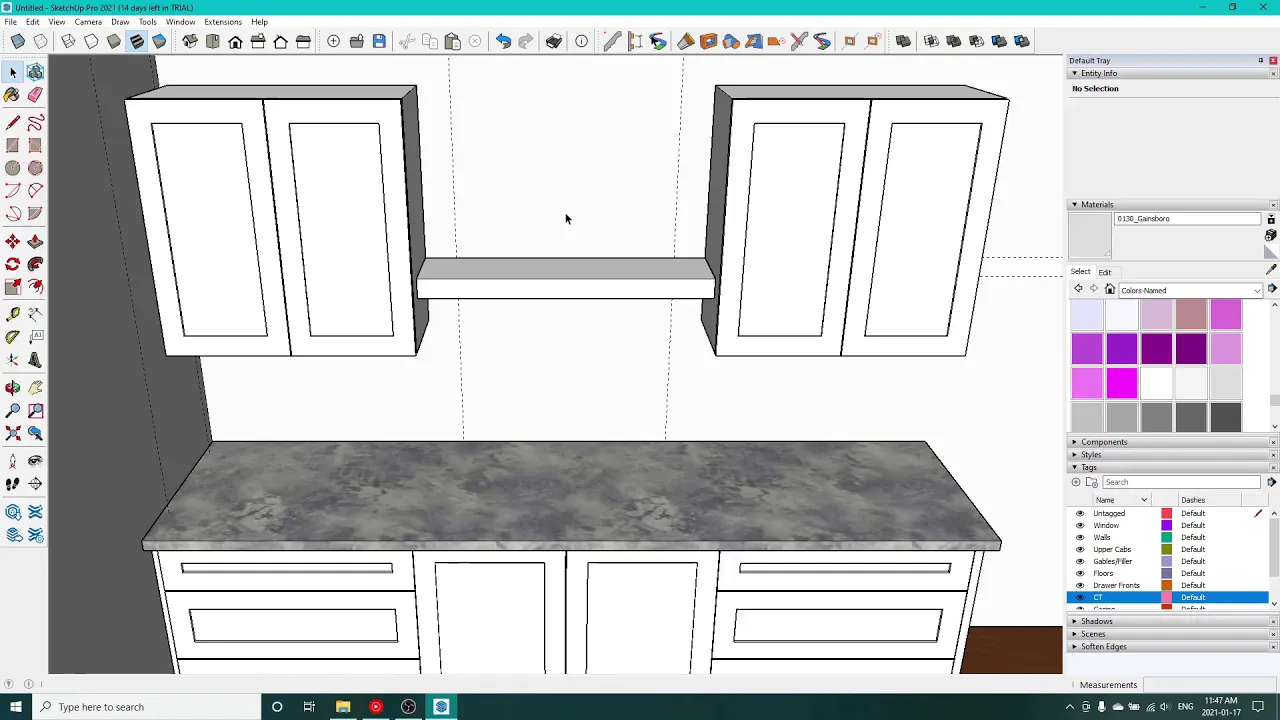Viewport: 1280px width, 720px height.
Task: Hide the Gables/Filler tag eye
Action: coord(1079,561)
